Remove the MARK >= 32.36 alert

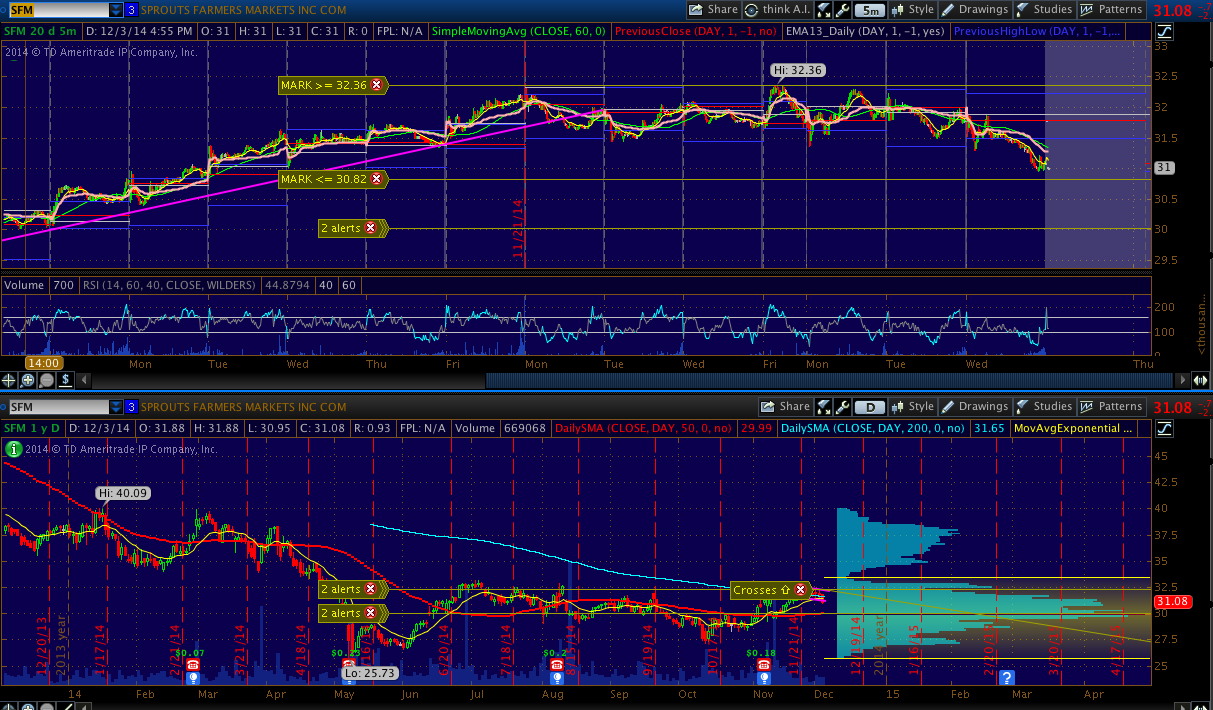point(376,86)
